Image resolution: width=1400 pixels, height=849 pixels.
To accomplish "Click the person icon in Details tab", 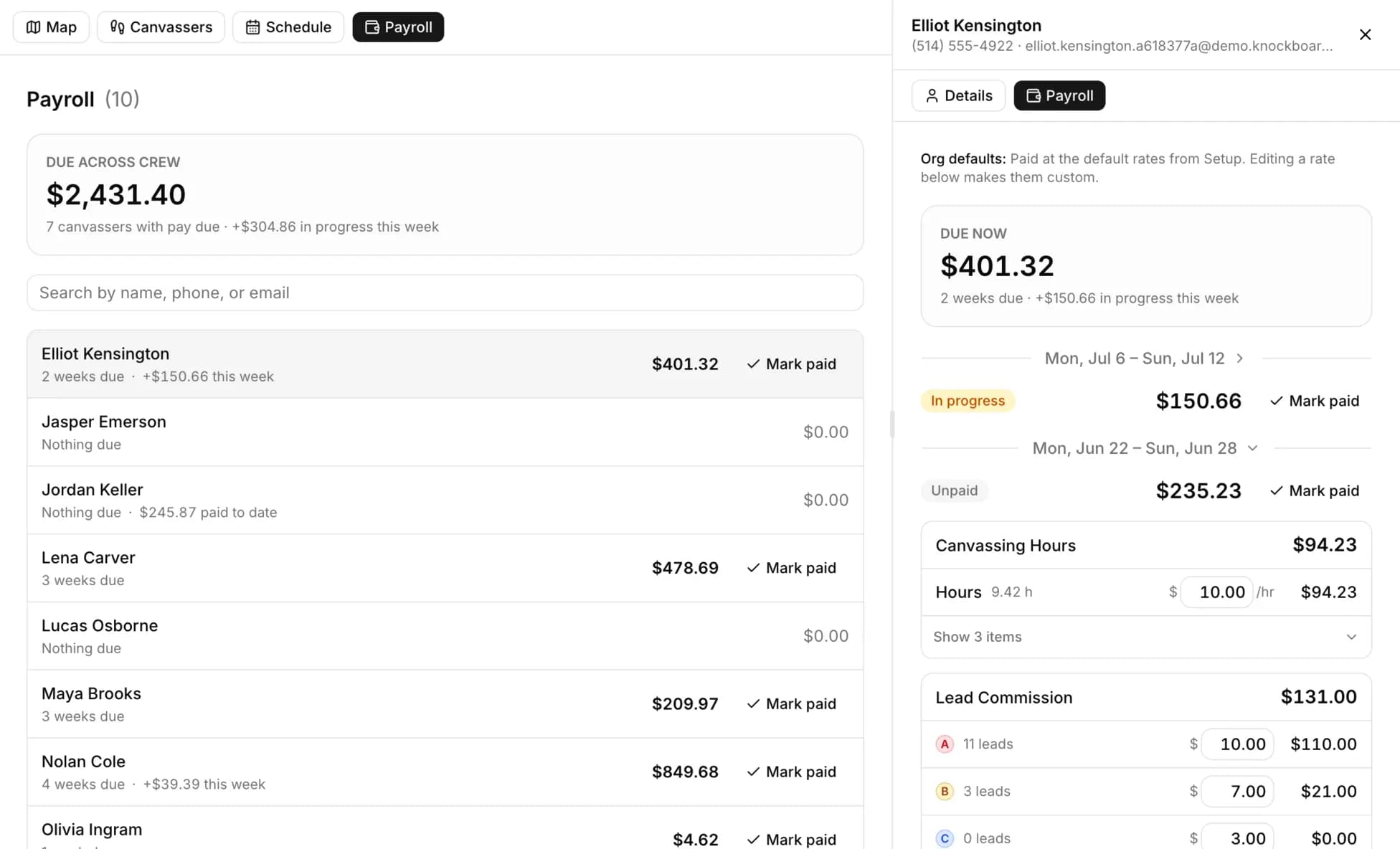I will pos(932,95).
